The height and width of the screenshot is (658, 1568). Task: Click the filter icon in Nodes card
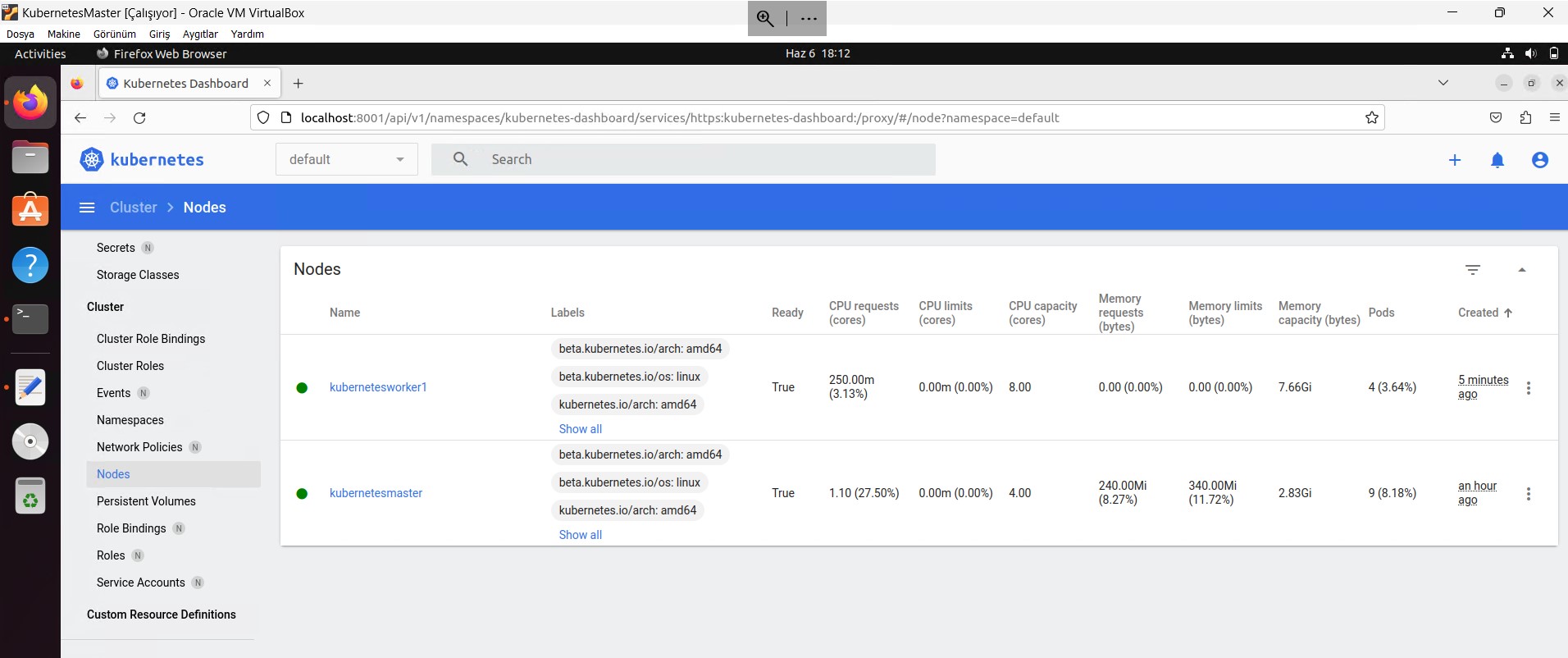point(1473,270)
